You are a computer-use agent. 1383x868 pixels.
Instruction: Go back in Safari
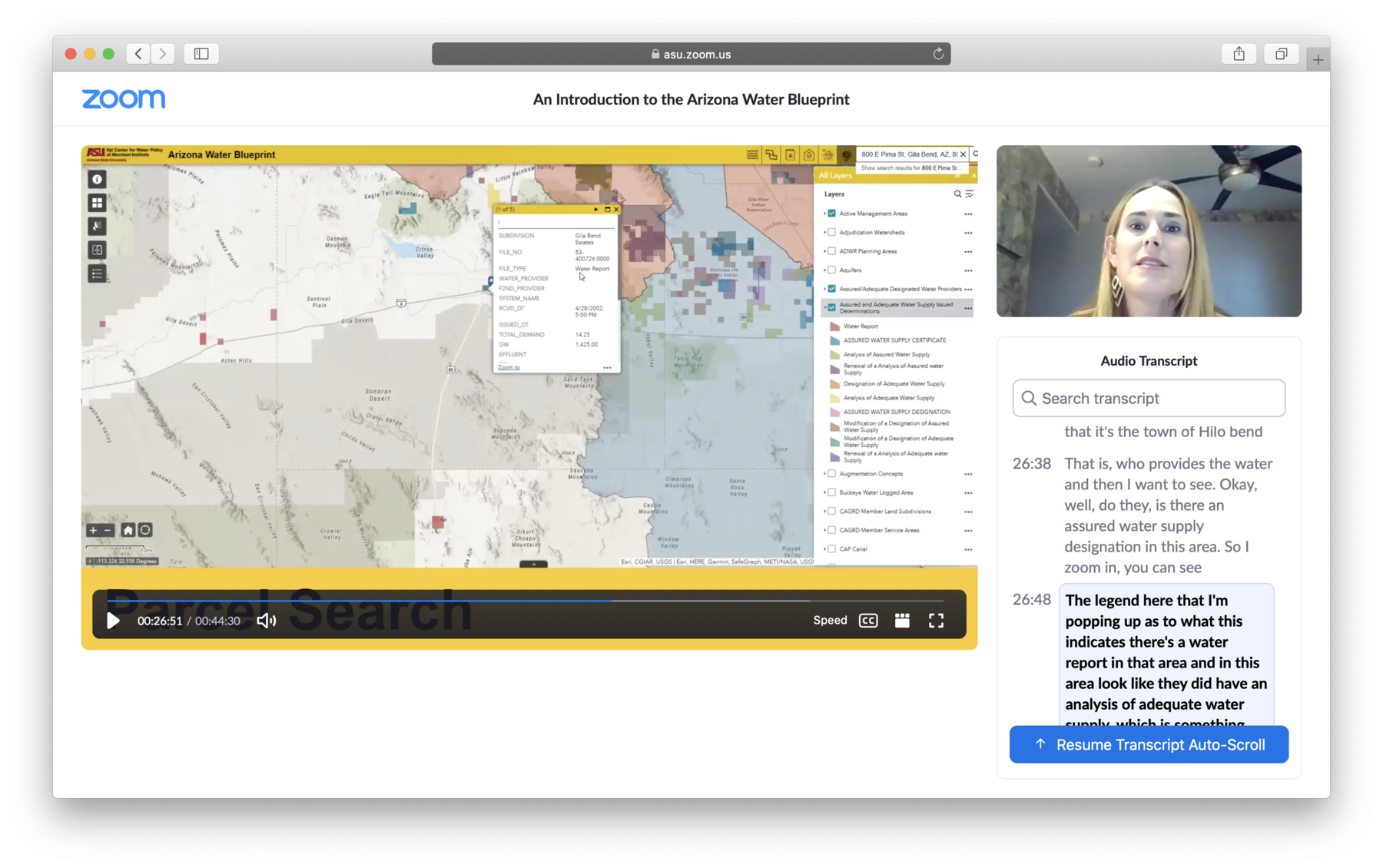[138, 54]
